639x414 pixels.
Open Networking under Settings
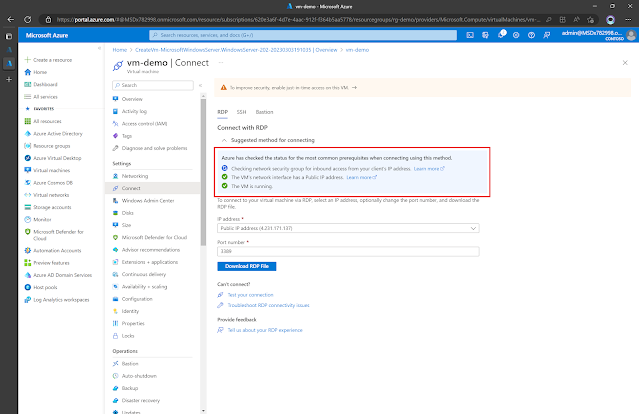coord(130,176)
